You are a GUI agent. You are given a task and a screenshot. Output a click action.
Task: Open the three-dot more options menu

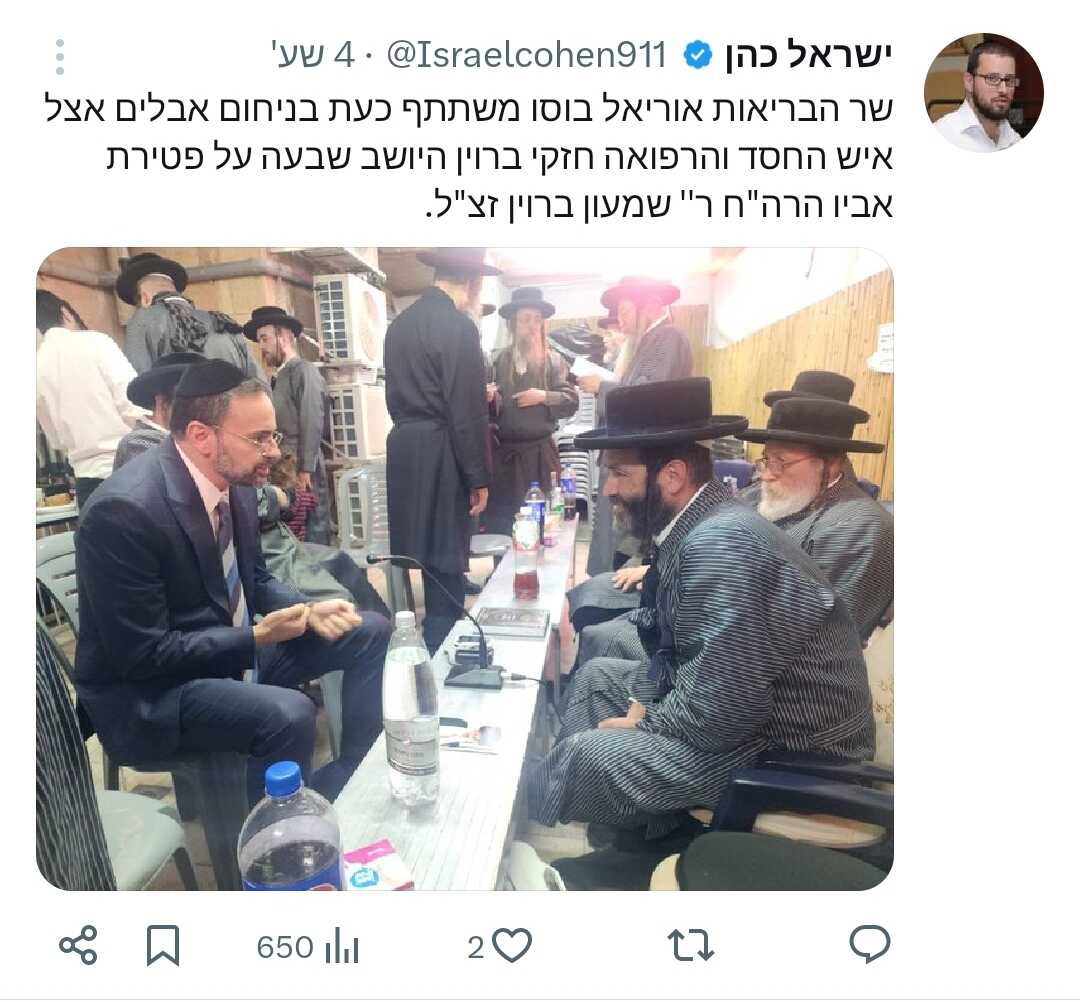click(60, 56)
